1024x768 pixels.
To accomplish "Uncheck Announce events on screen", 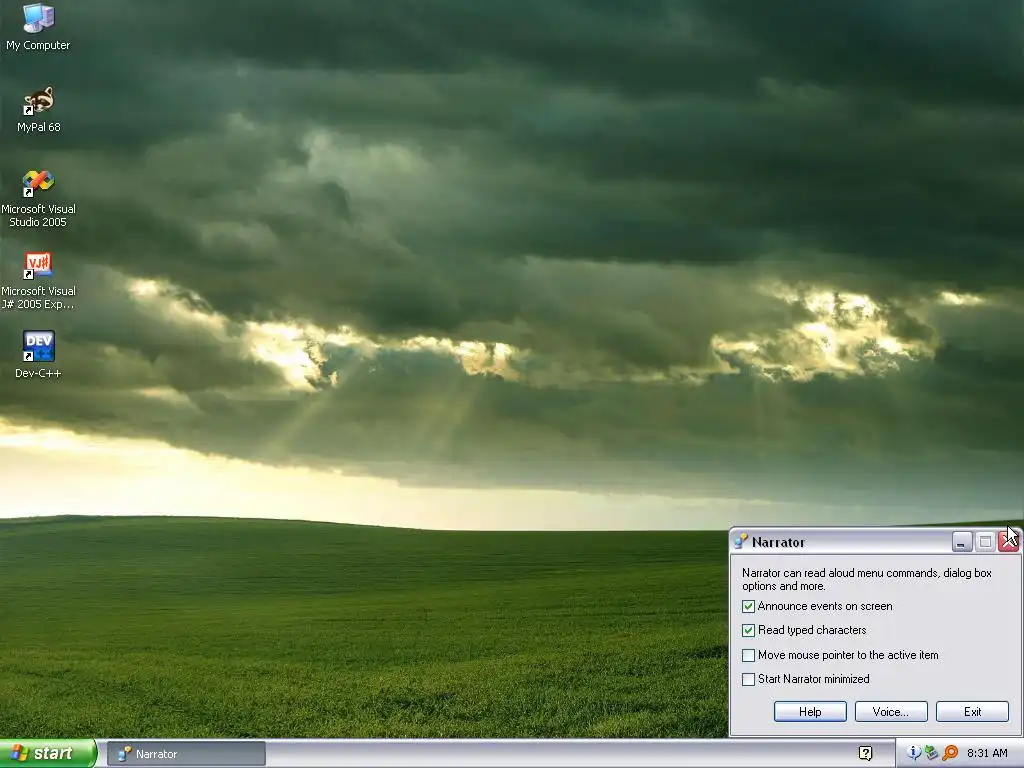I will click(x=748, y=607).
